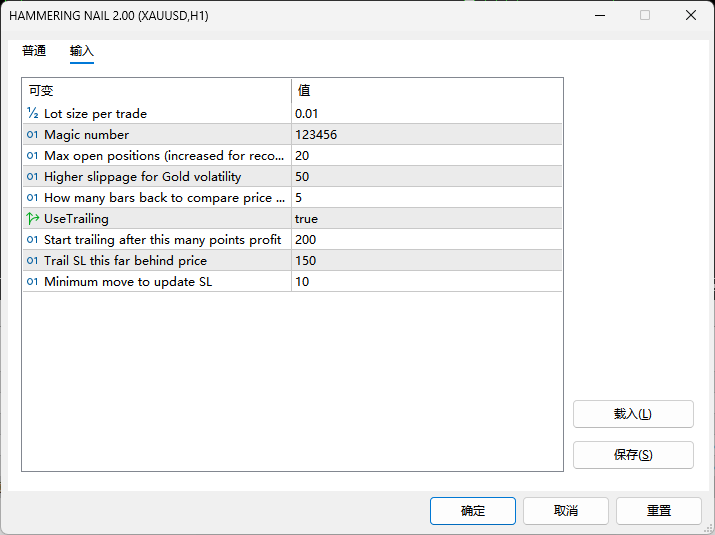Close the HAMMERING NAIL dialog window
The width and height of the screenshot is (715, 535).
click(x=690, y=16)
